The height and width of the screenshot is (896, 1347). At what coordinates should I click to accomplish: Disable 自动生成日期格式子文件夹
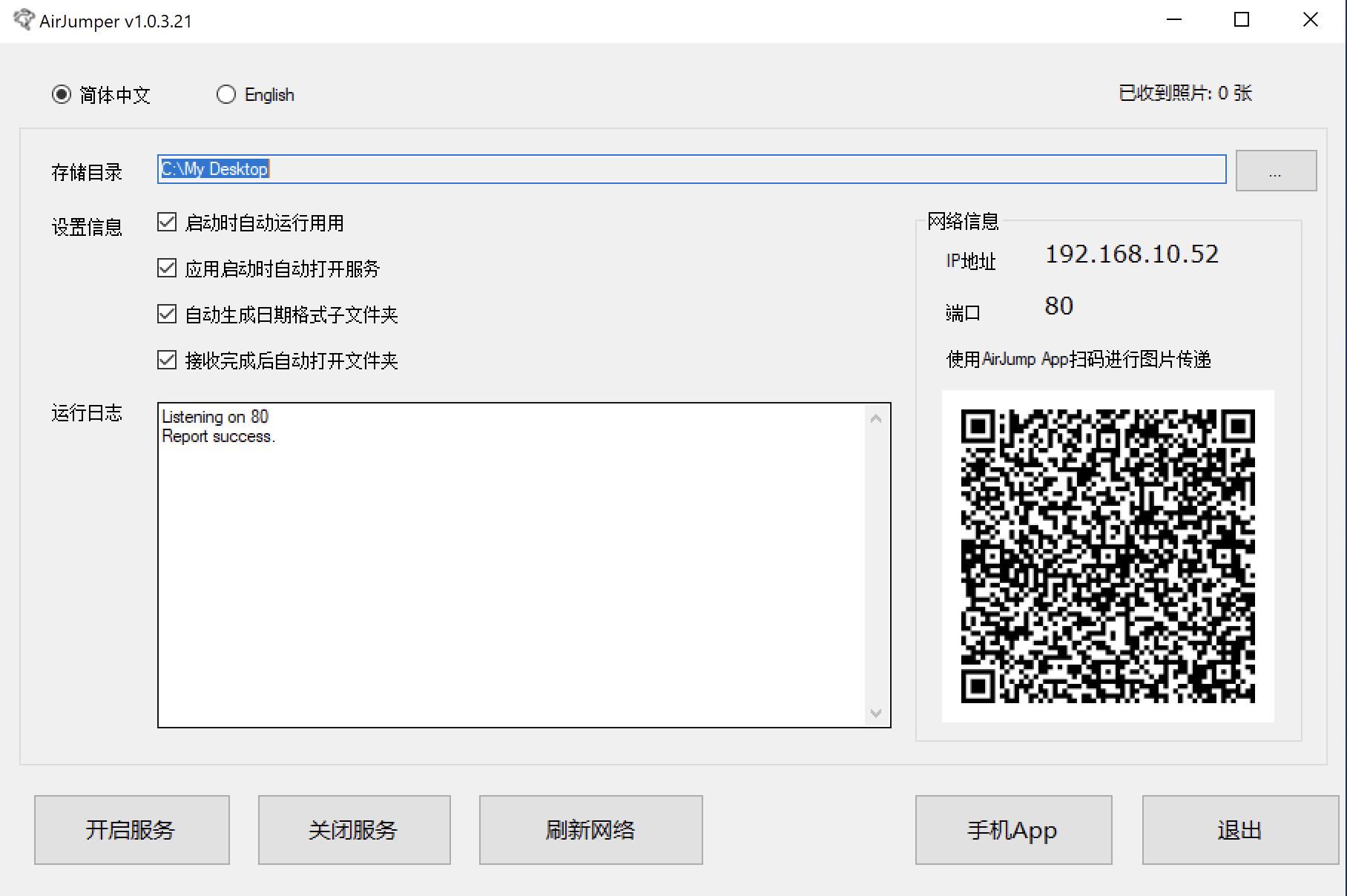coord(165,314)
